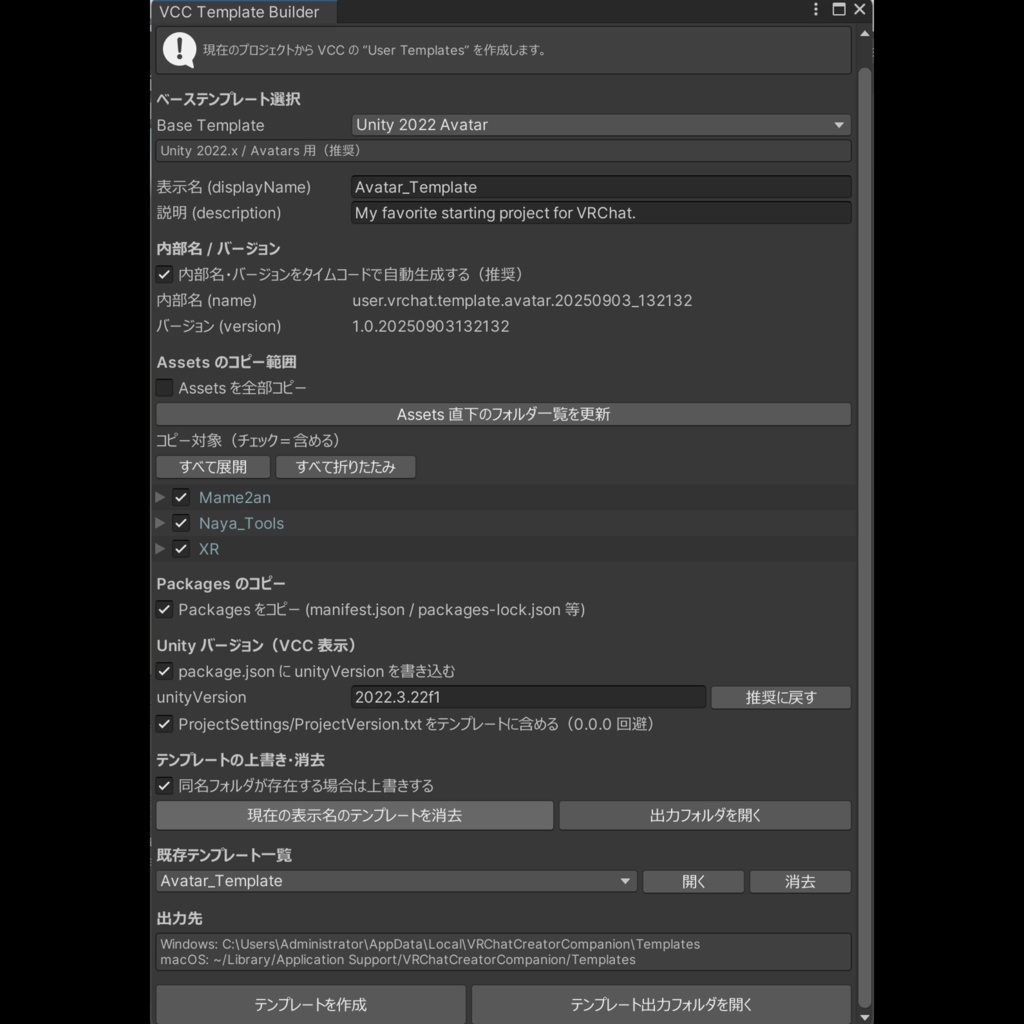The height and width of the screenshot is (1024, 1024).
Task: Disable overwrite same-name folder option
Action: (x=164, y=785)
